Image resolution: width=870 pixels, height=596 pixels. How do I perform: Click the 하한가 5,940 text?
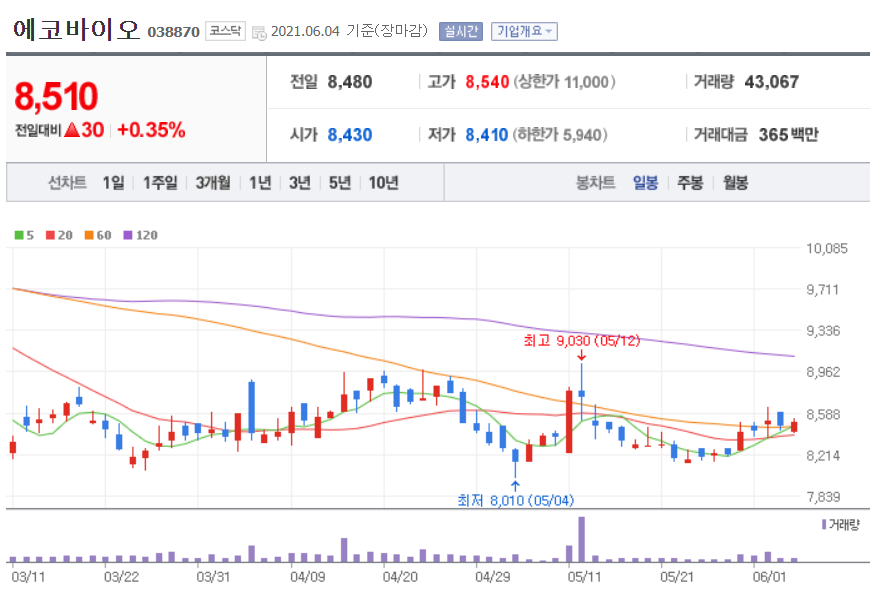coord(560,135)
